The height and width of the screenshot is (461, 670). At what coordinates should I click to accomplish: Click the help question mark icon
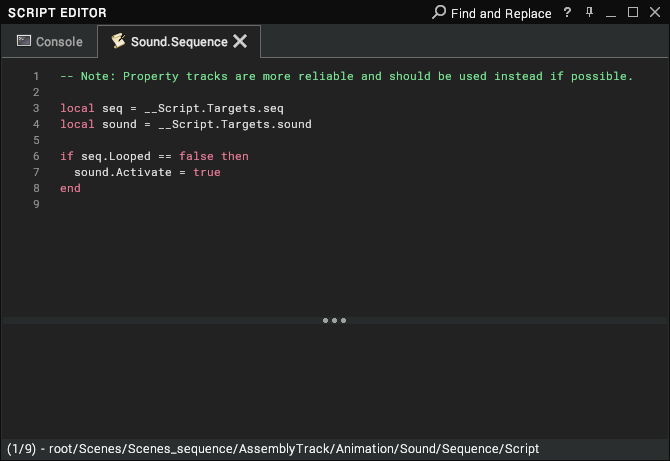tap(567, 12)
